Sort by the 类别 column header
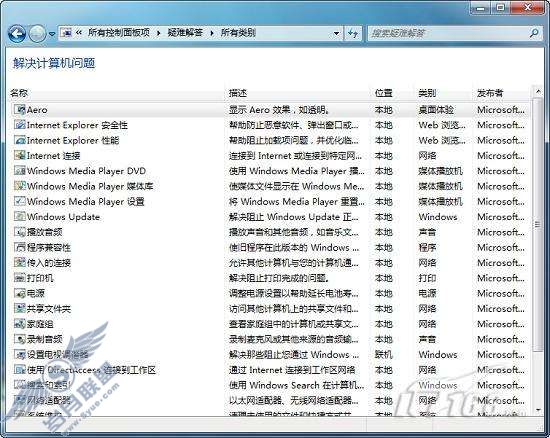Screen dimensions: 550x438 coord(427,93)
